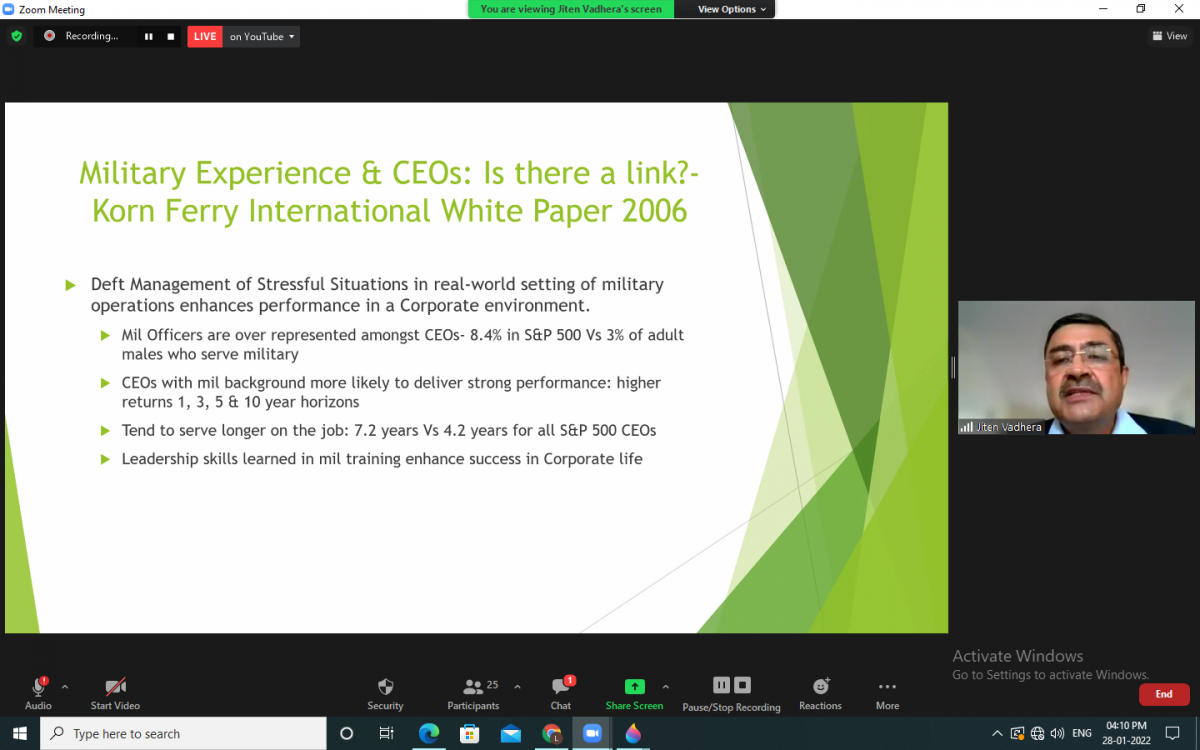Open the More options menu

point(887,693)
